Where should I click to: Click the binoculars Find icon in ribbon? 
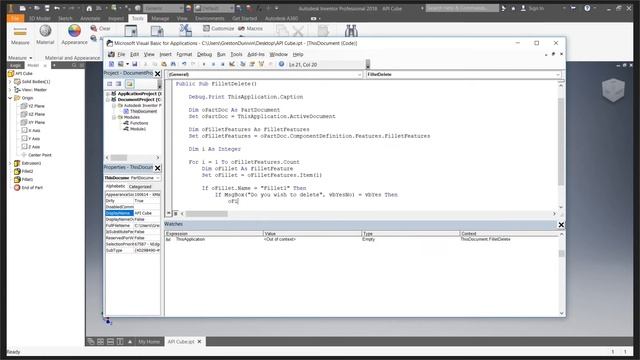tap(351, 31)
